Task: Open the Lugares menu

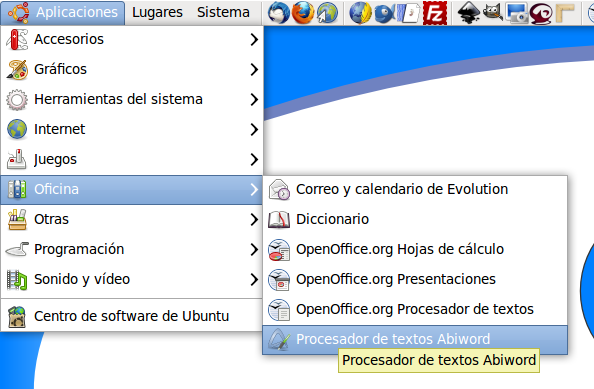Action: [x=157, y=12]
